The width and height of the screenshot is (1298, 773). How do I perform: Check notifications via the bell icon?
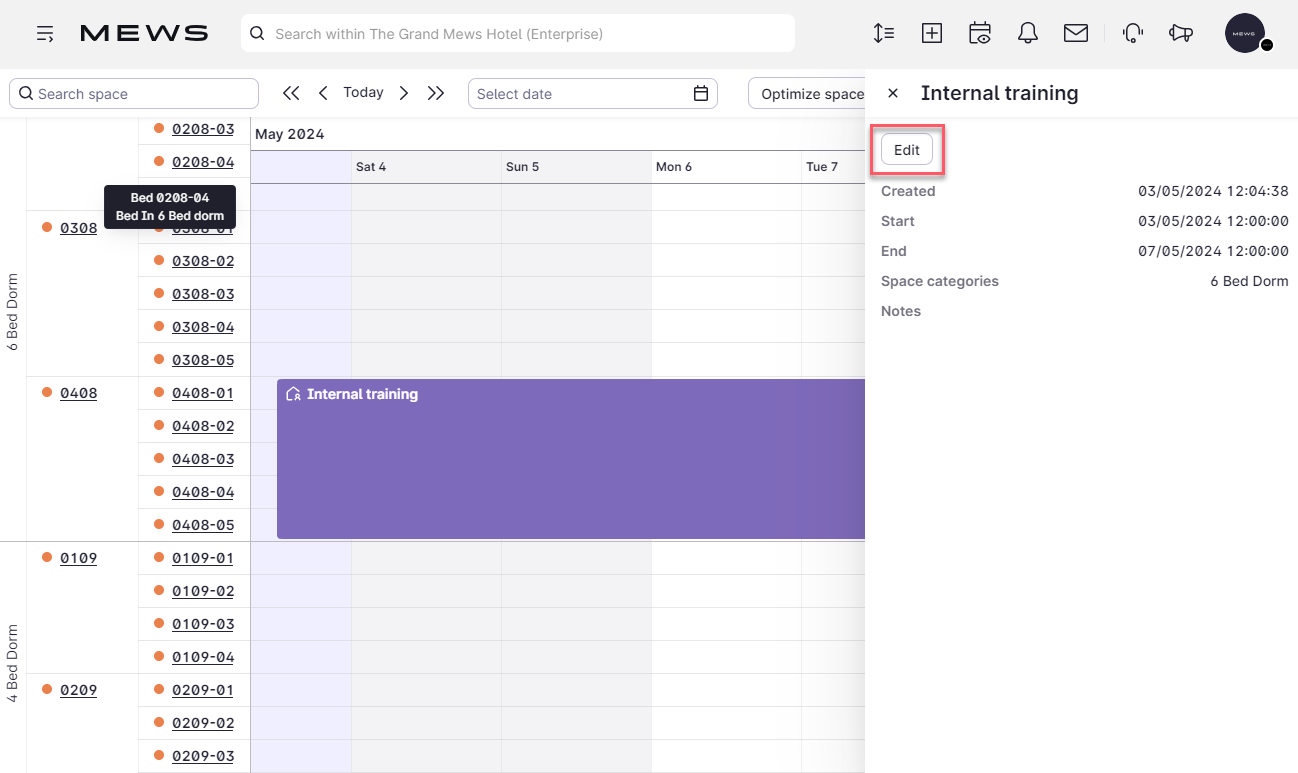tap(1027, 33)
